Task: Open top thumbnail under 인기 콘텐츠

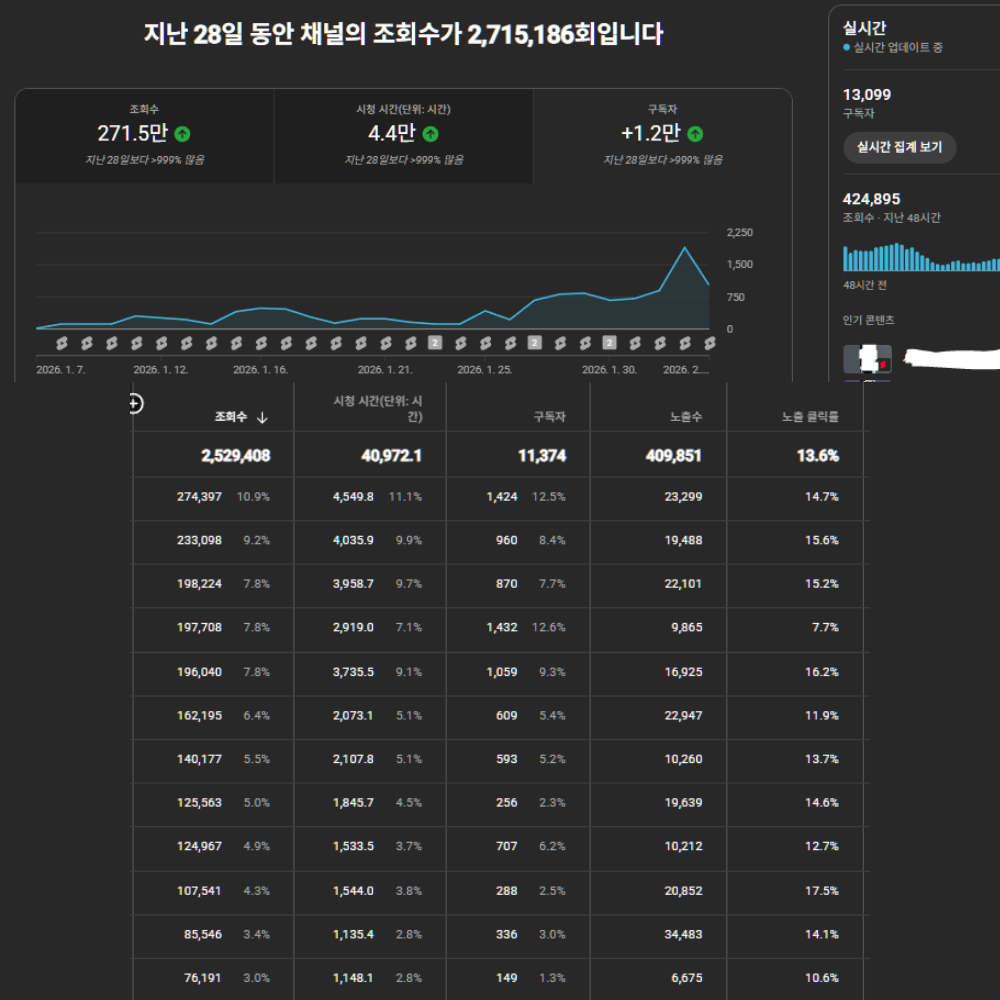Action: pos(867,357)
